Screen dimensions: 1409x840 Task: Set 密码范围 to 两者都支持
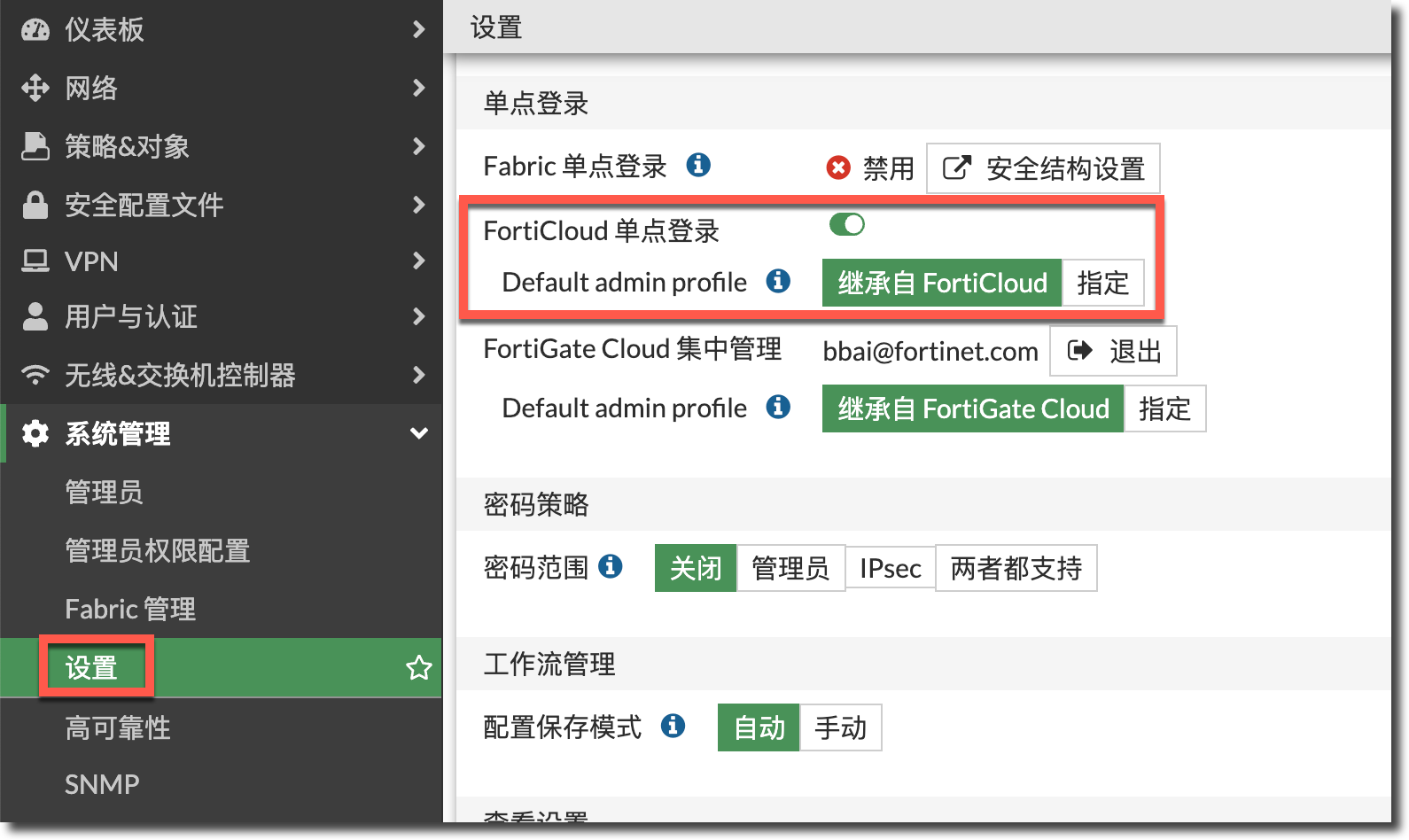1016,568
